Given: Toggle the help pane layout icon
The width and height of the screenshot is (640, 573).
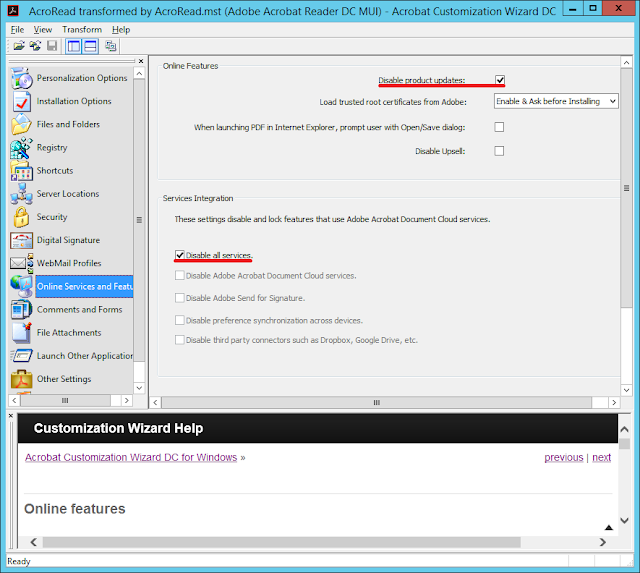Looking at the screenshot, I should pos(91,46).
